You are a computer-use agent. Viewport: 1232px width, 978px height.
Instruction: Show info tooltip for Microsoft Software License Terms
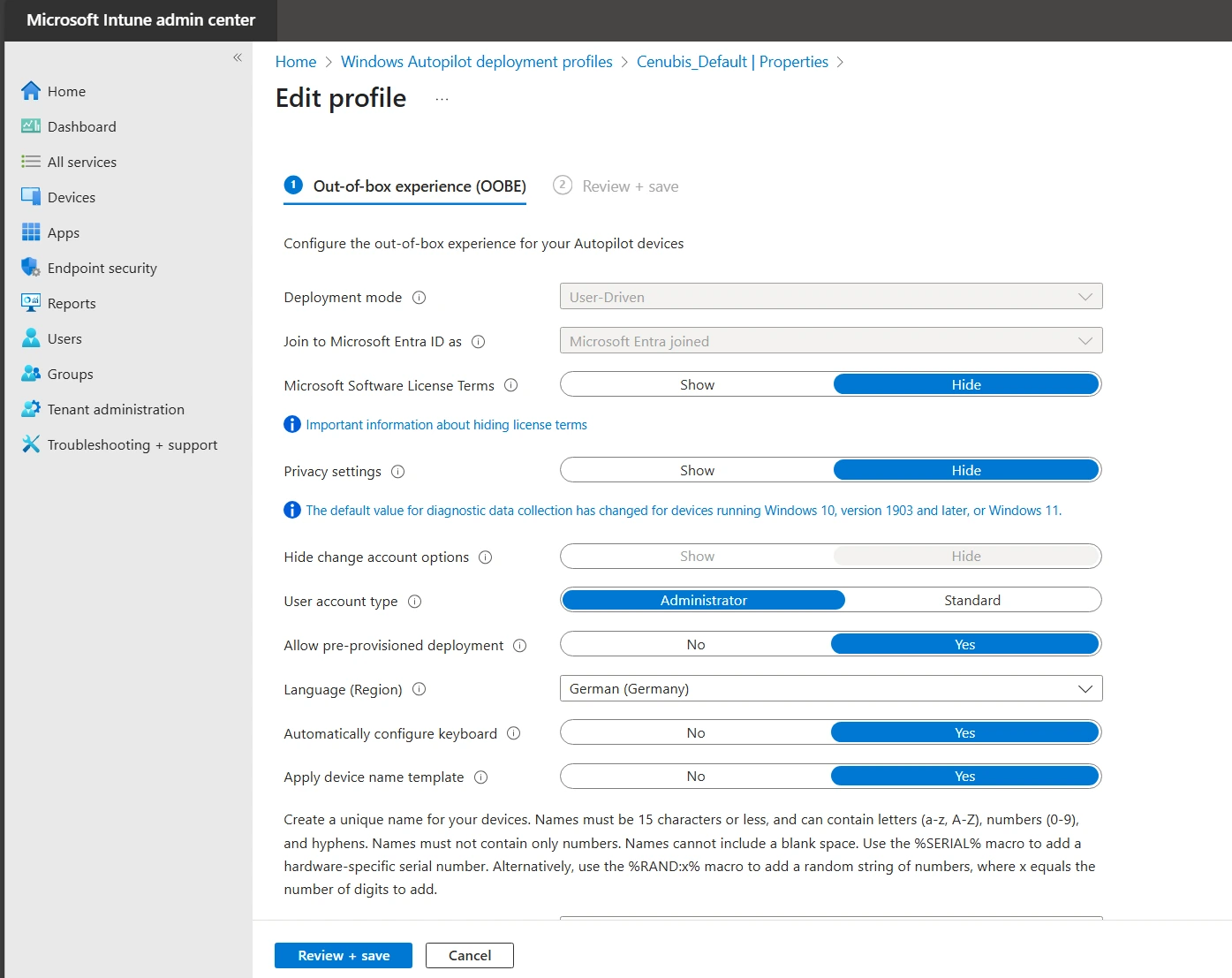(x=510, y=385)
